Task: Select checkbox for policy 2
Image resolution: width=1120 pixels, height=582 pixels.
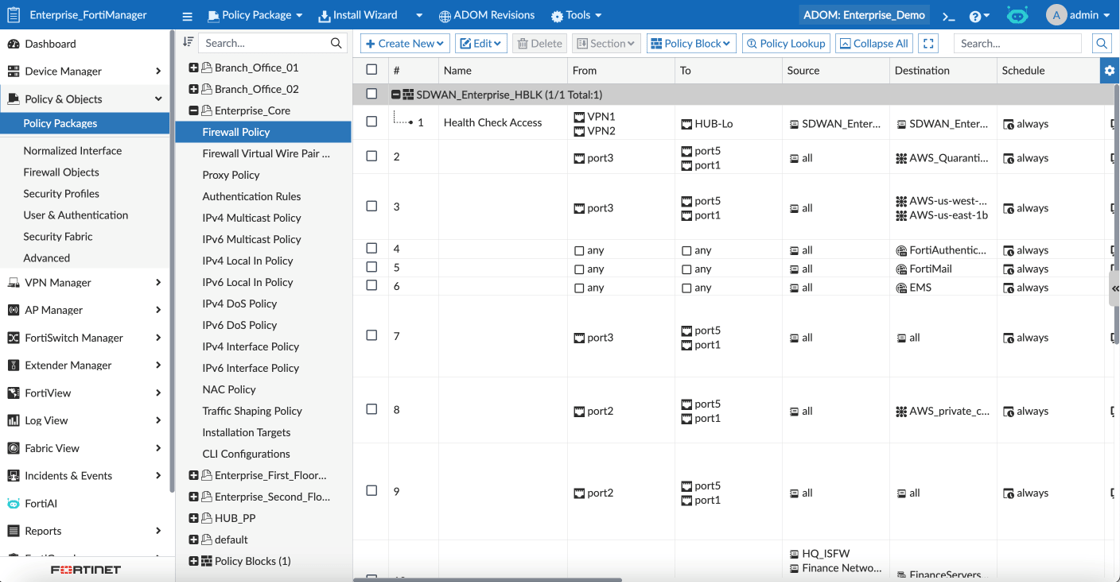Action: click(x=371, y=156)
